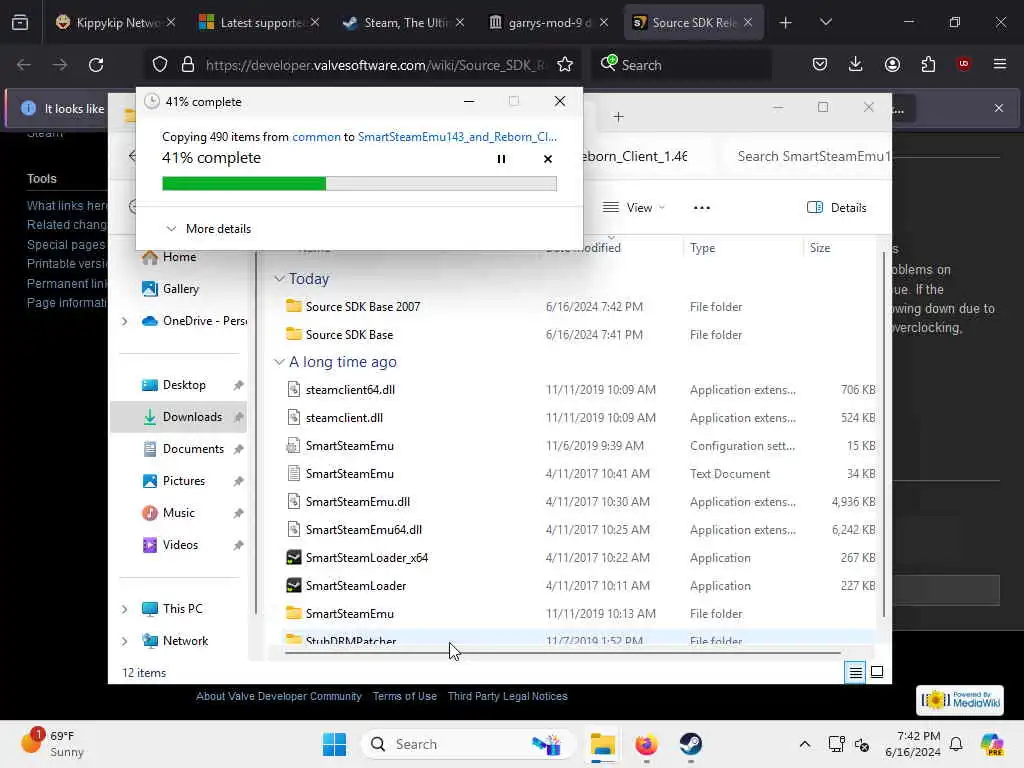The height and width of the screenshot is (768, 1024).
Task: Expand More details in copy dialog
Action: tap(208, 229)
